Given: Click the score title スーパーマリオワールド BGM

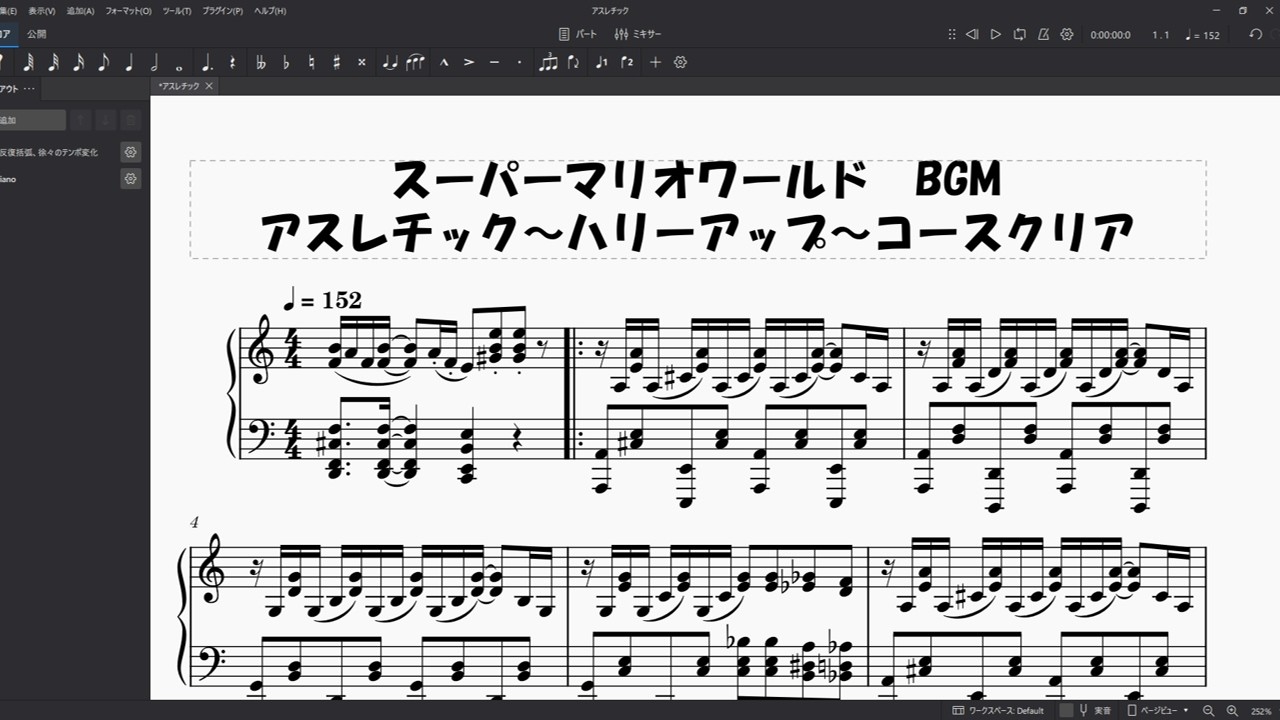Looking at the screenshot, I should tap(696, 181).
